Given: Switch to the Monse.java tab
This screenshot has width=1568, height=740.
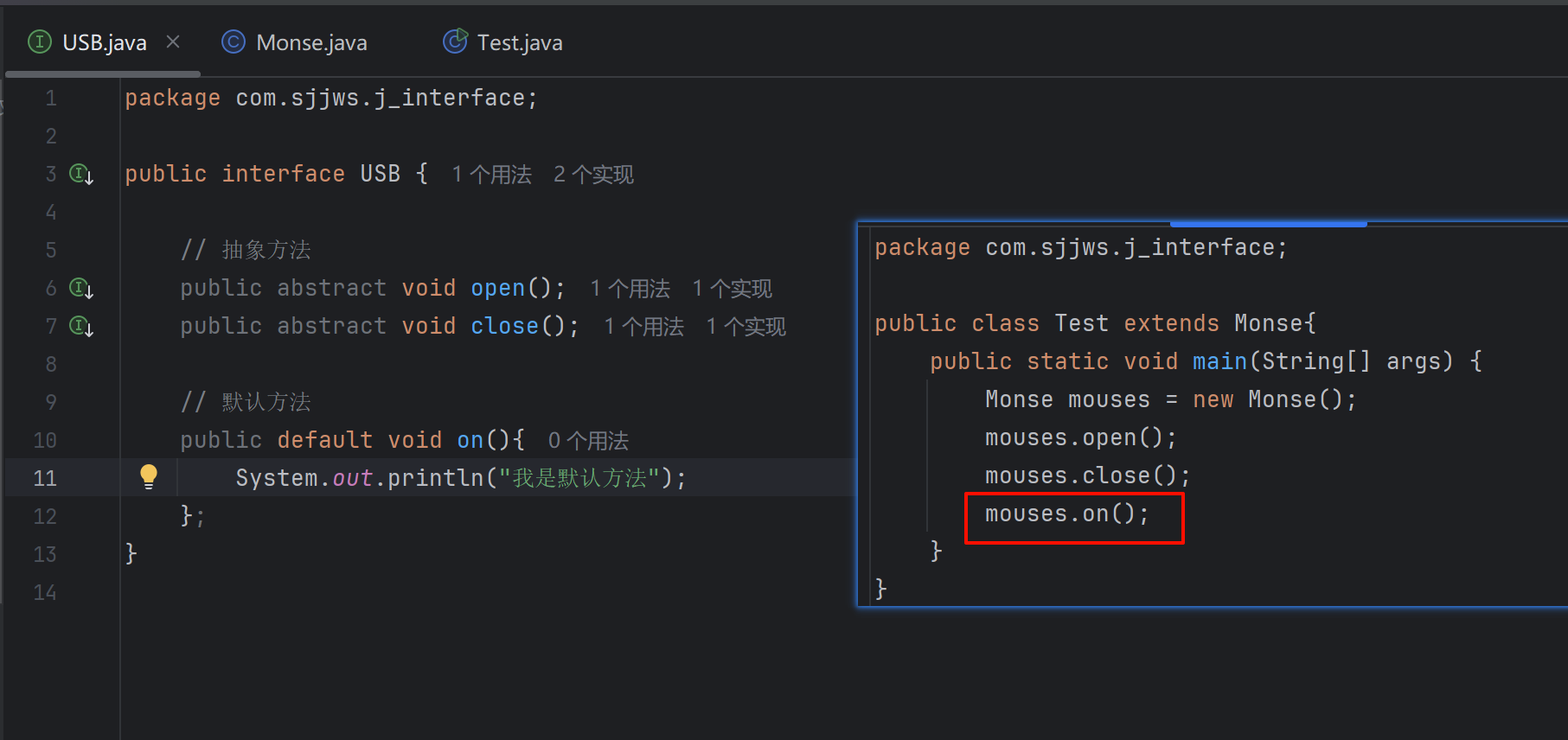Looking at the screenshot, I should coord(310,43).
